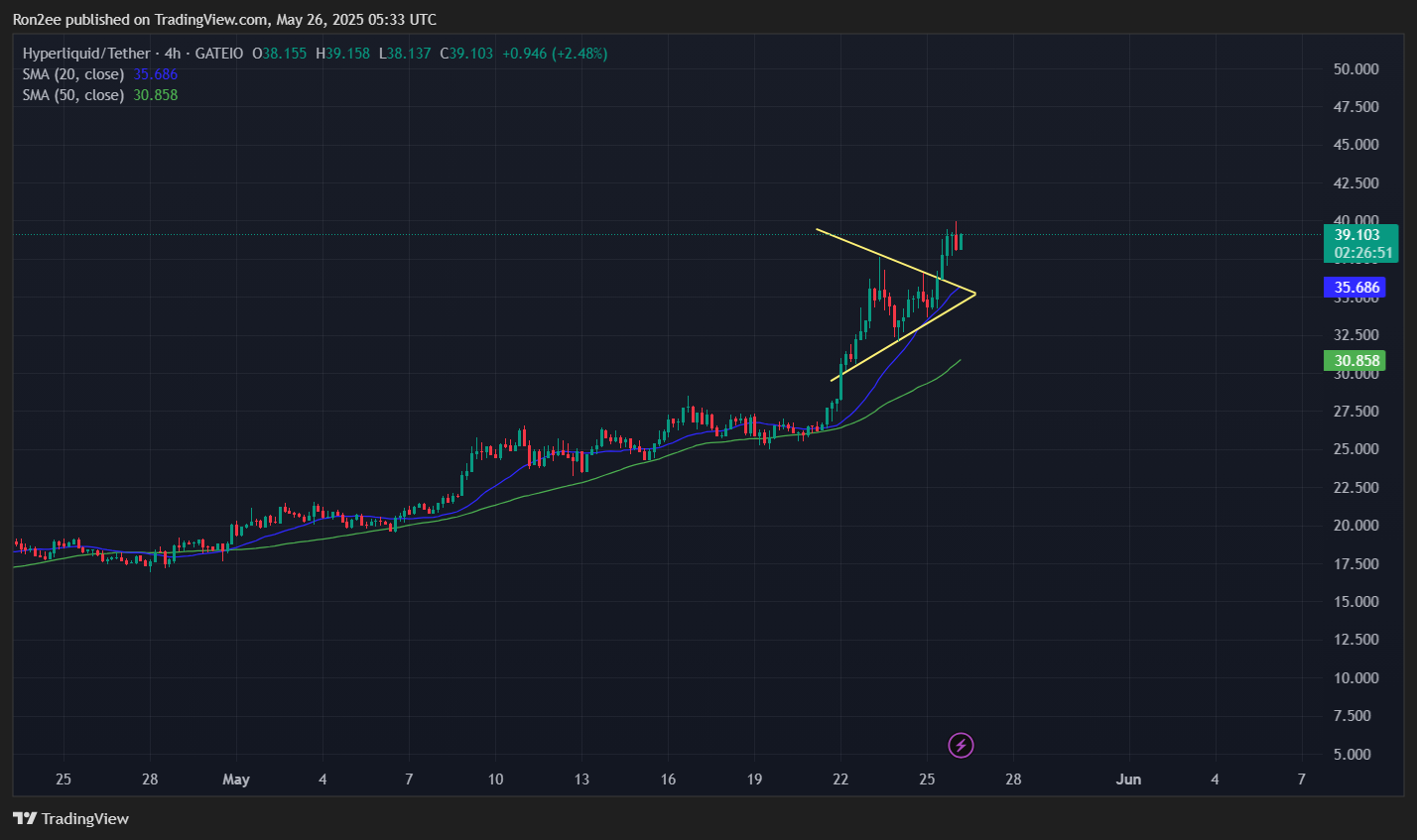Select the SMA (50, close) indicator label
This screenshot has height=840, width=1417.
[x=72, y=95]
